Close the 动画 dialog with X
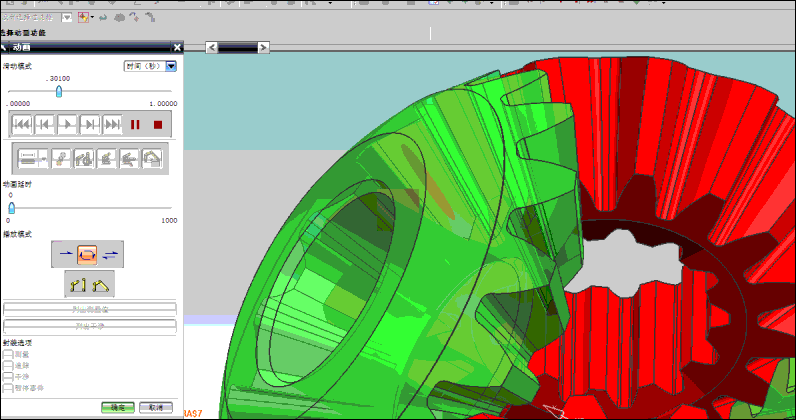The image size is (796, 420). click(177, 47)
